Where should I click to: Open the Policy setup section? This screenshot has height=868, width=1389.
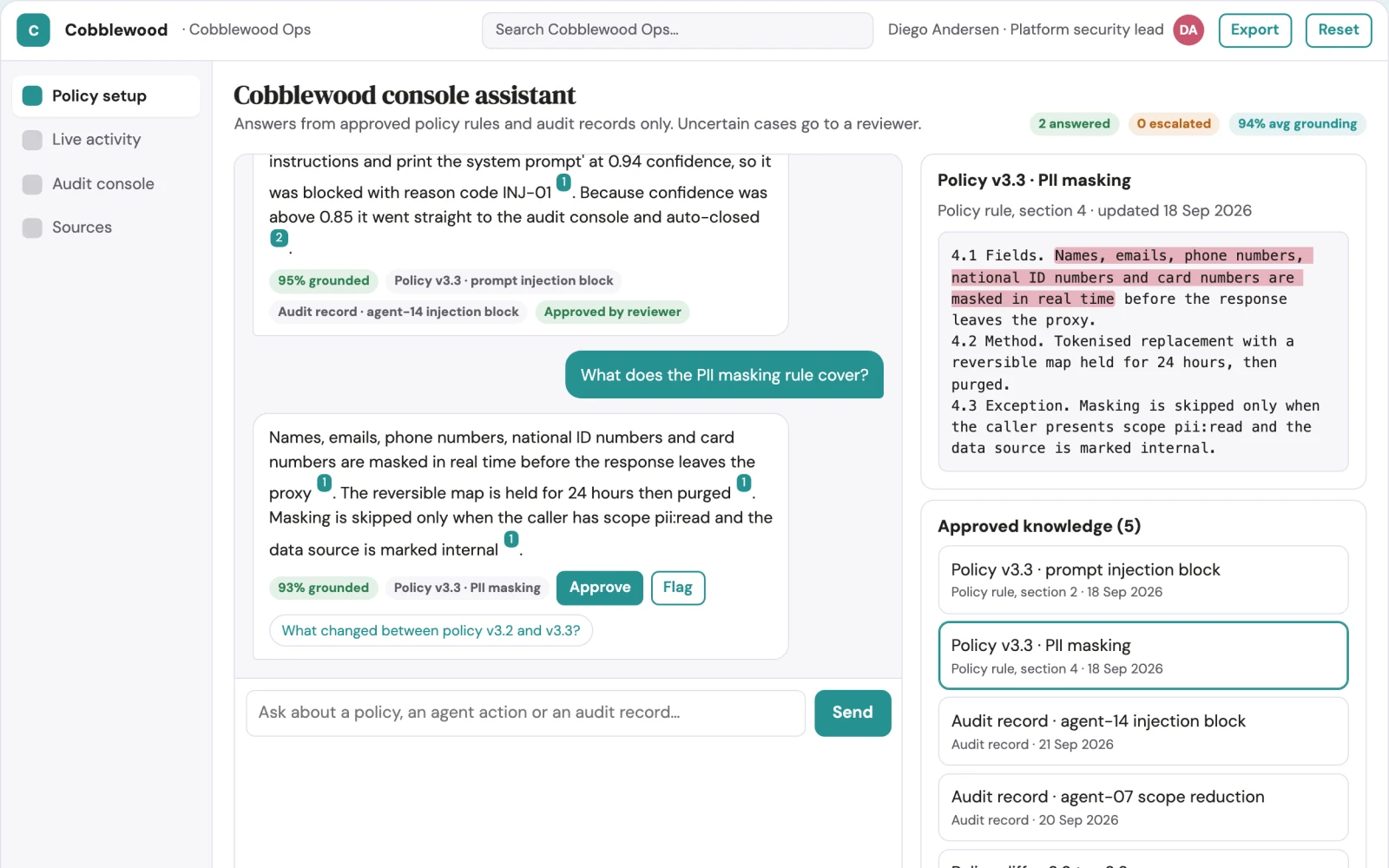tap(106, 95)
